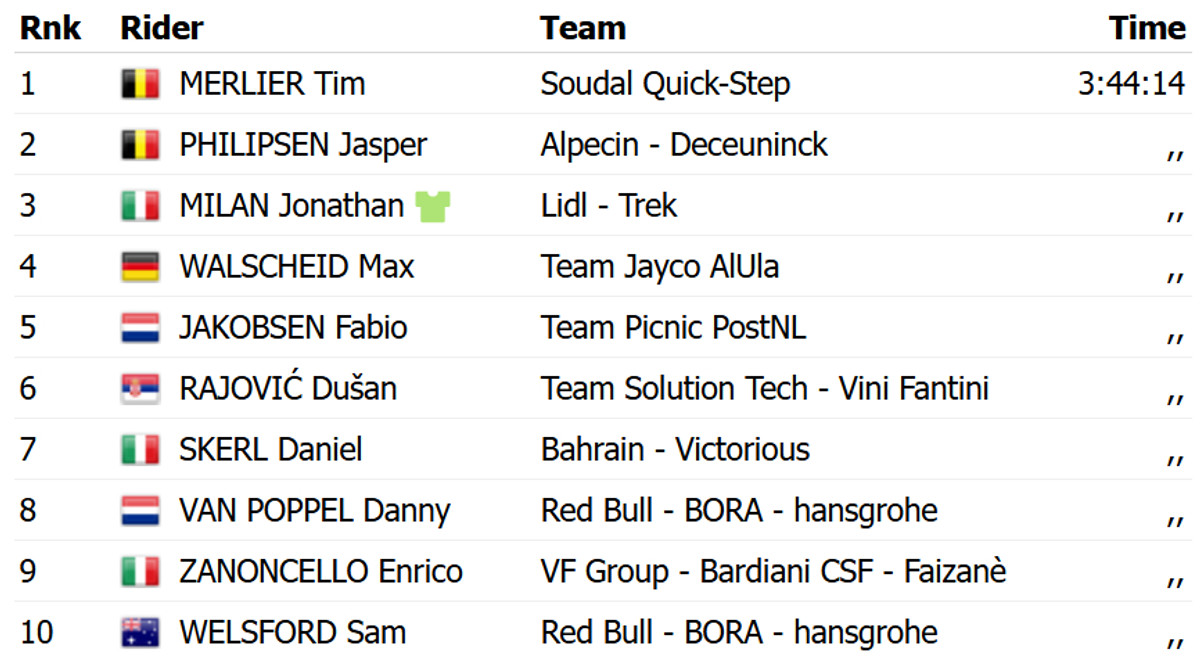This screenshot has height=661, width=1200.
Task: Select the Lidl - Trek team link
Action: pyautogui.click(x=608, y=206)
